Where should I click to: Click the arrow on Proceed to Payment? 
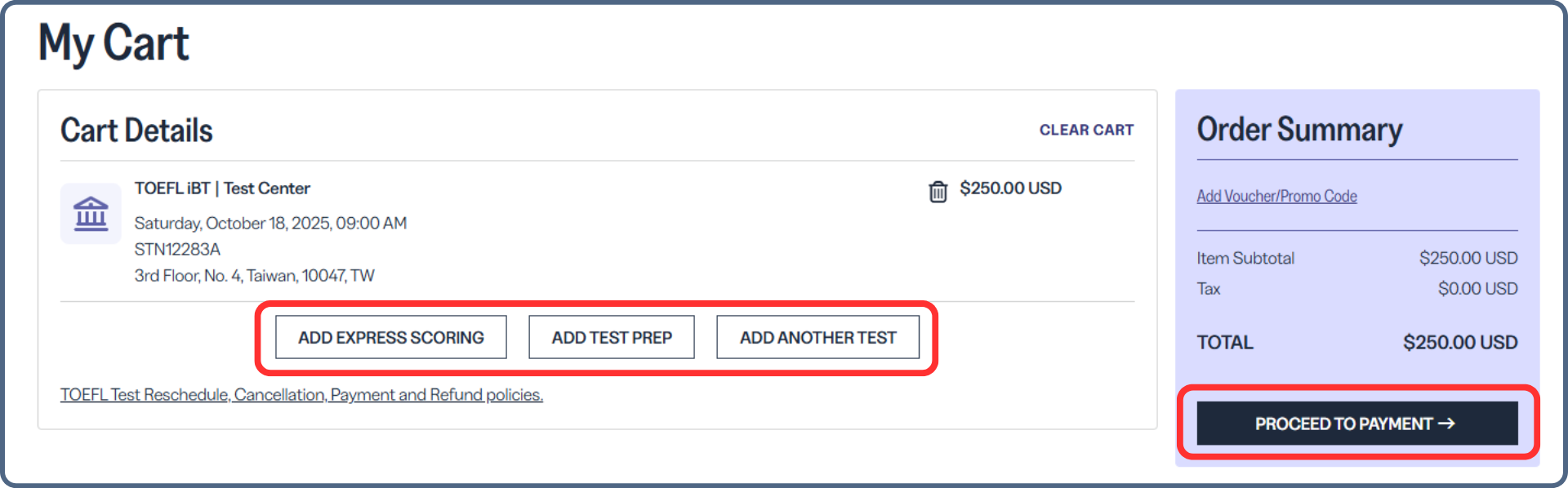pos(1446,424)
